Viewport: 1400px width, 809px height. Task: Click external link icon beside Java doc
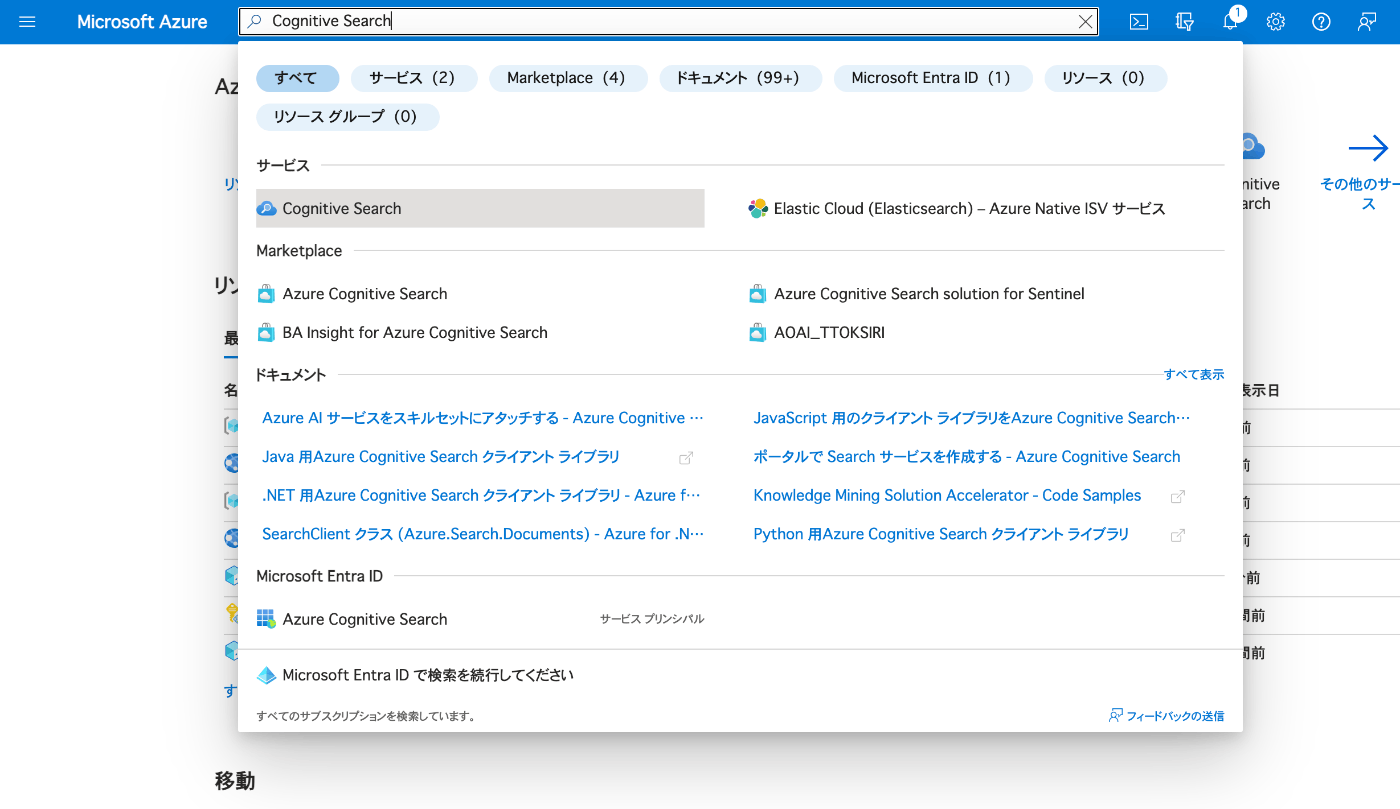pos(686,458)
